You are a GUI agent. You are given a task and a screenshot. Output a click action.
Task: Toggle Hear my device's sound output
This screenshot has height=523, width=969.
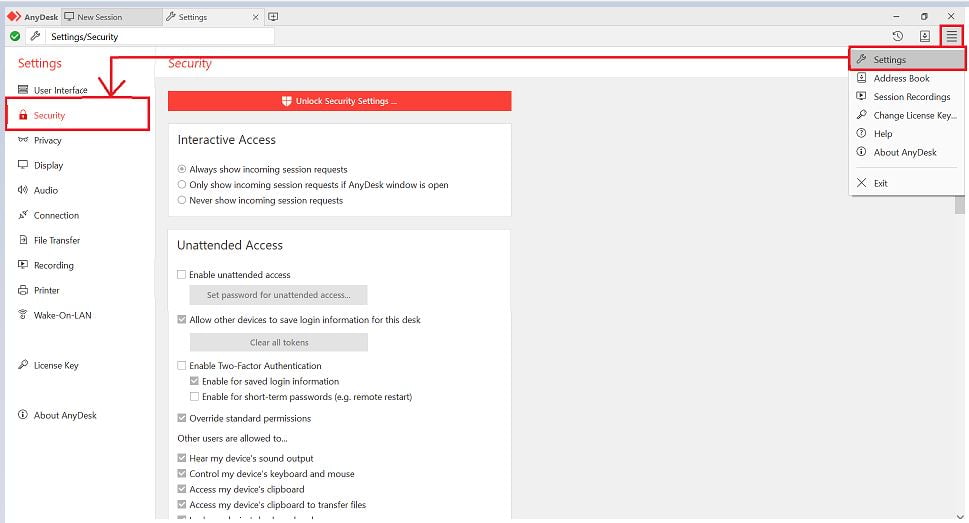(182, 458)
